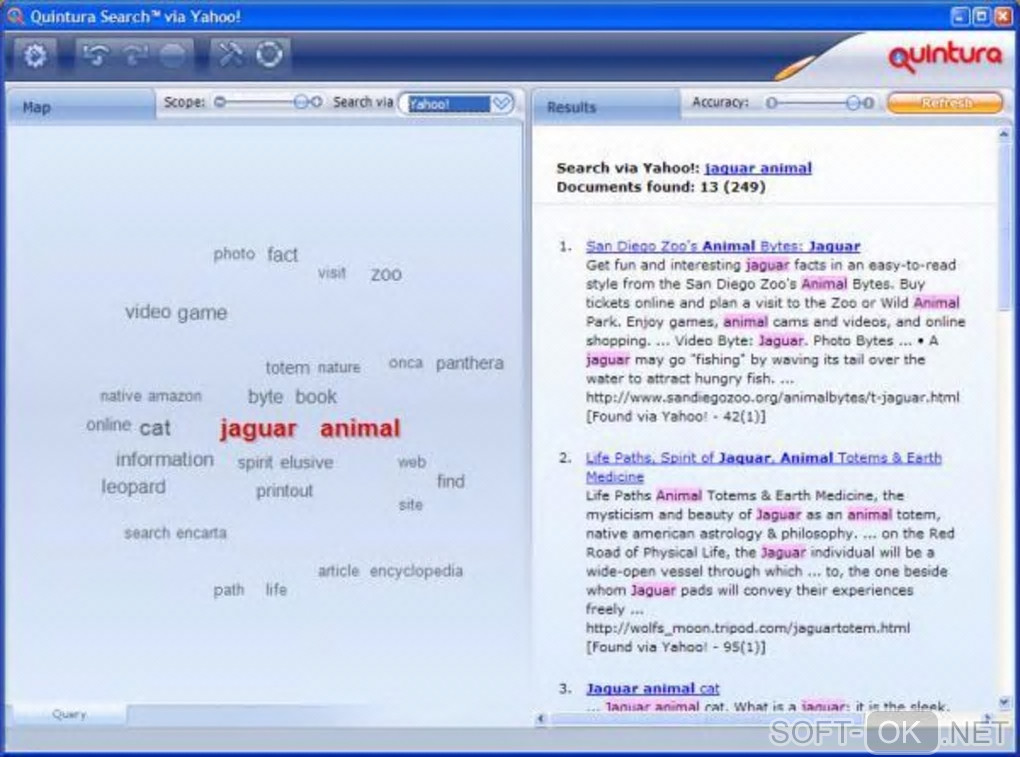
Task: Go forward with the redo arrow icon
Action: click(x=134, y=55)
